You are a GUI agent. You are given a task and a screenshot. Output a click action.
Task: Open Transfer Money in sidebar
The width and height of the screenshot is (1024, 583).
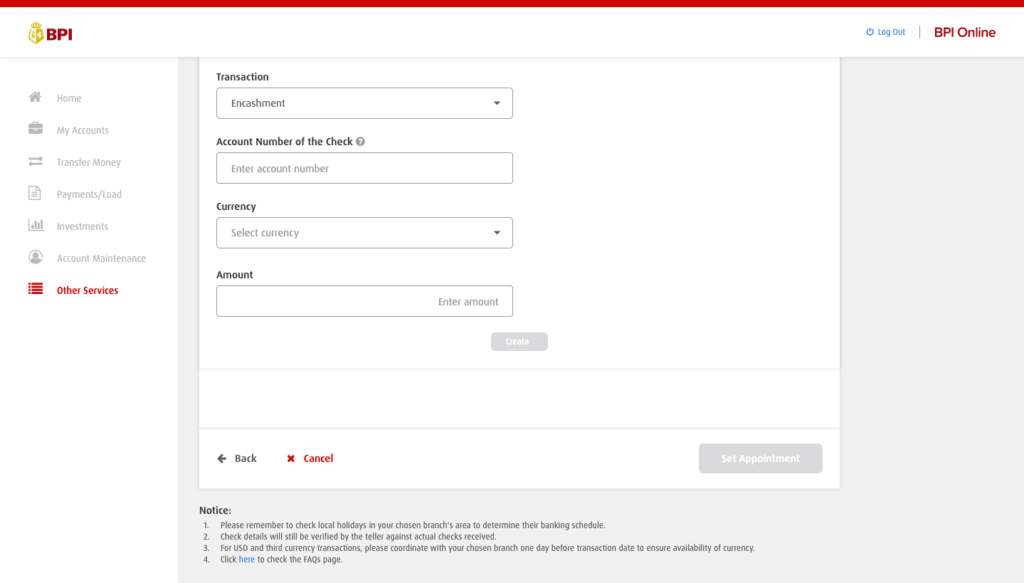(x=88, y=162)
